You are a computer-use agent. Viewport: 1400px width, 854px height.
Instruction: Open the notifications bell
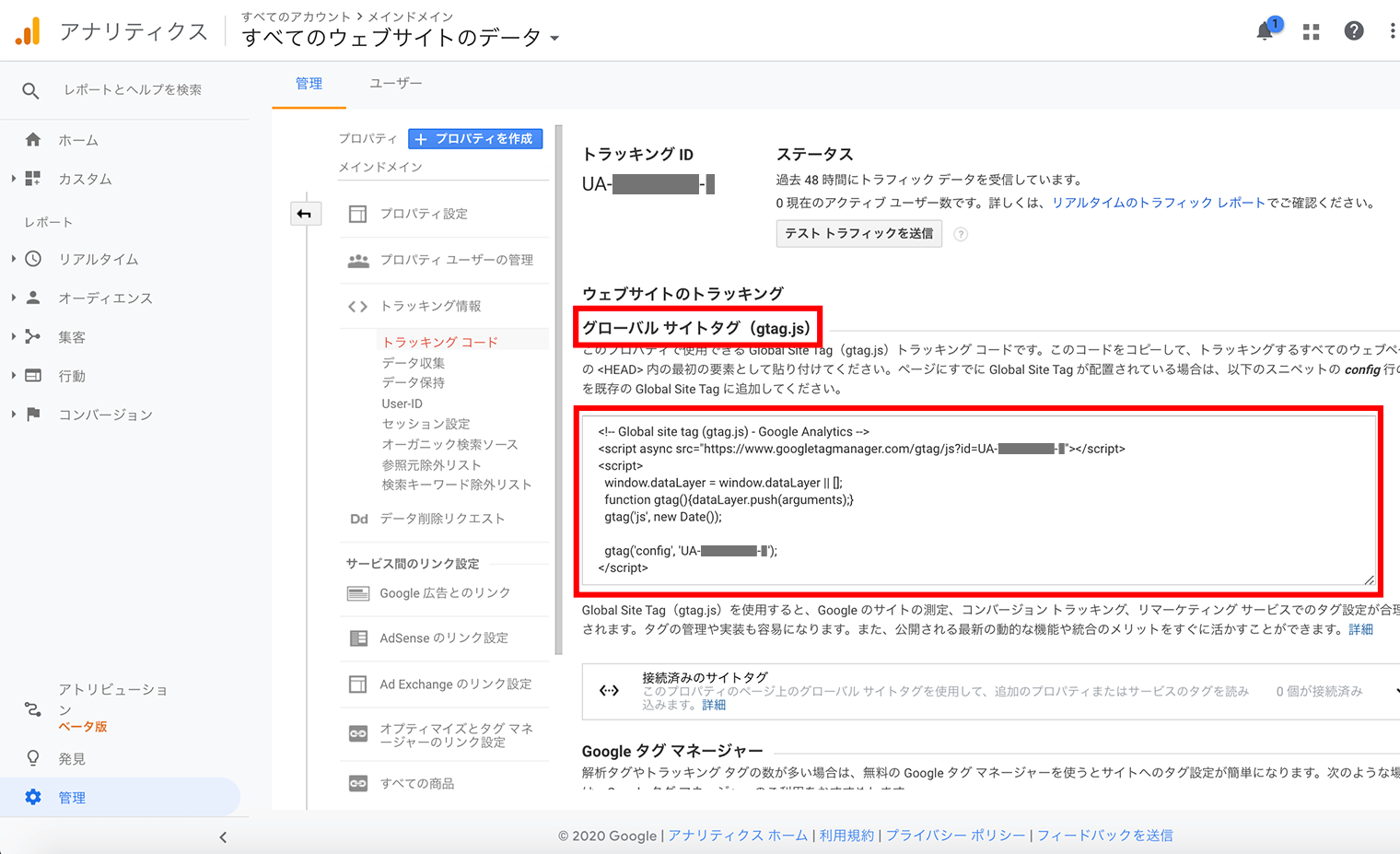pyautogui.click(x=1266, y=30)
